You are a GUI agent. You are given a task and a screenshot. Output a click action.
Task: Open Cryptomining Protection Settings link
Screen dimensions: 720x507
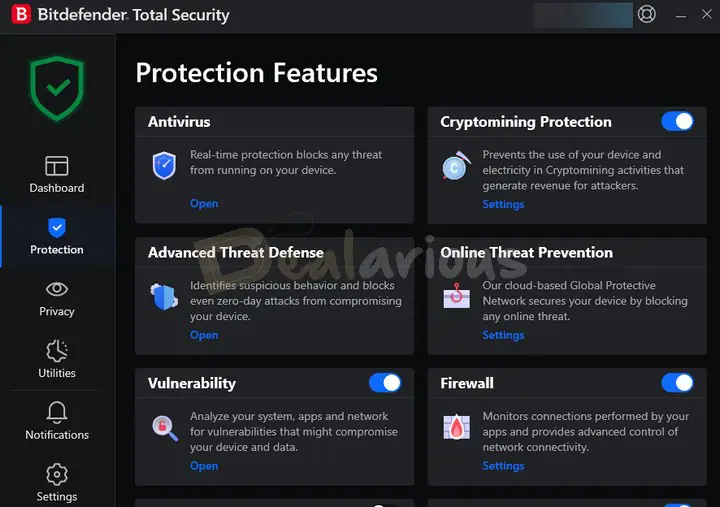point(503,204)
